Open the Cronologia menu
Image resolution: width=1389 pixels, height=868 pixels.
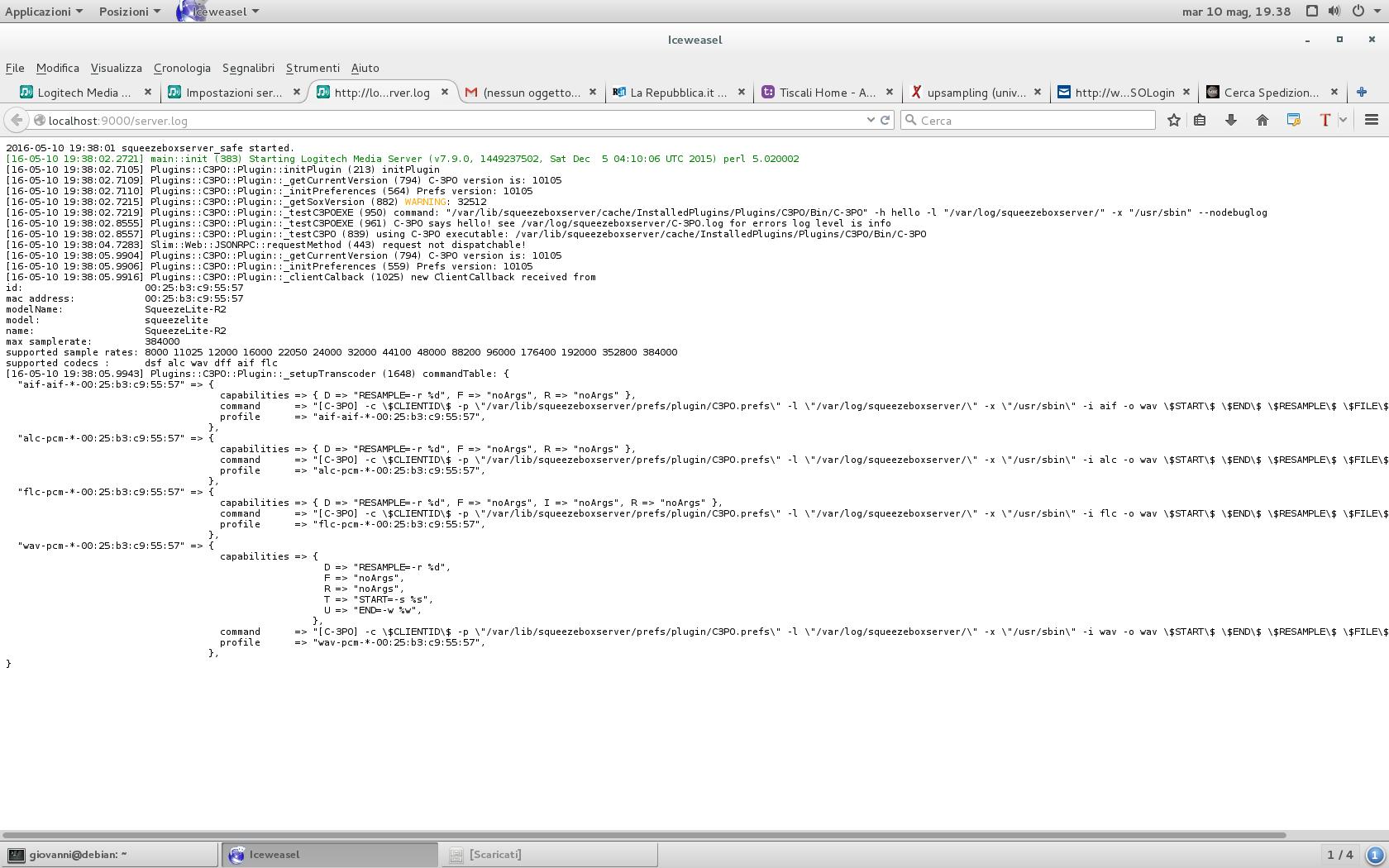coord(182,68)
